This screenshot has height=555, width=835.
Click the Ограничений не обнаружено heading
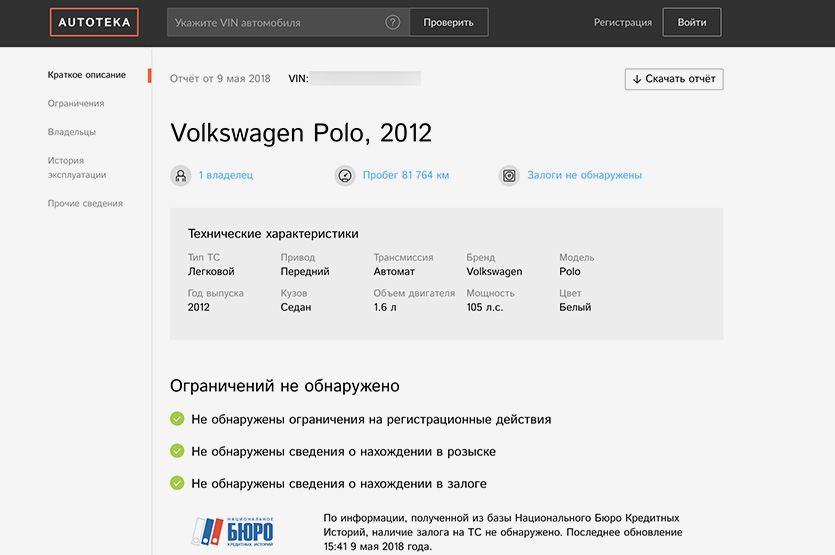(285, 386)
